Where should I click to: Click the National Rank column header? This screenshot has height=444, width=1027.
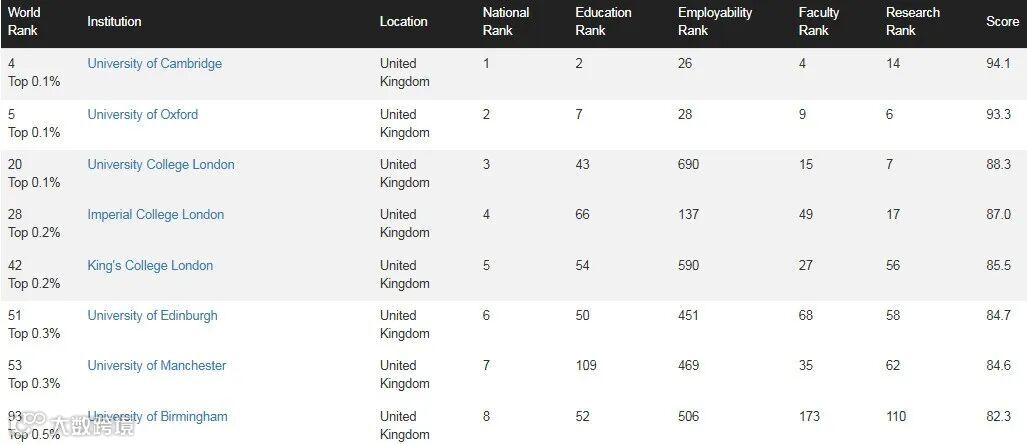(505, 21)
